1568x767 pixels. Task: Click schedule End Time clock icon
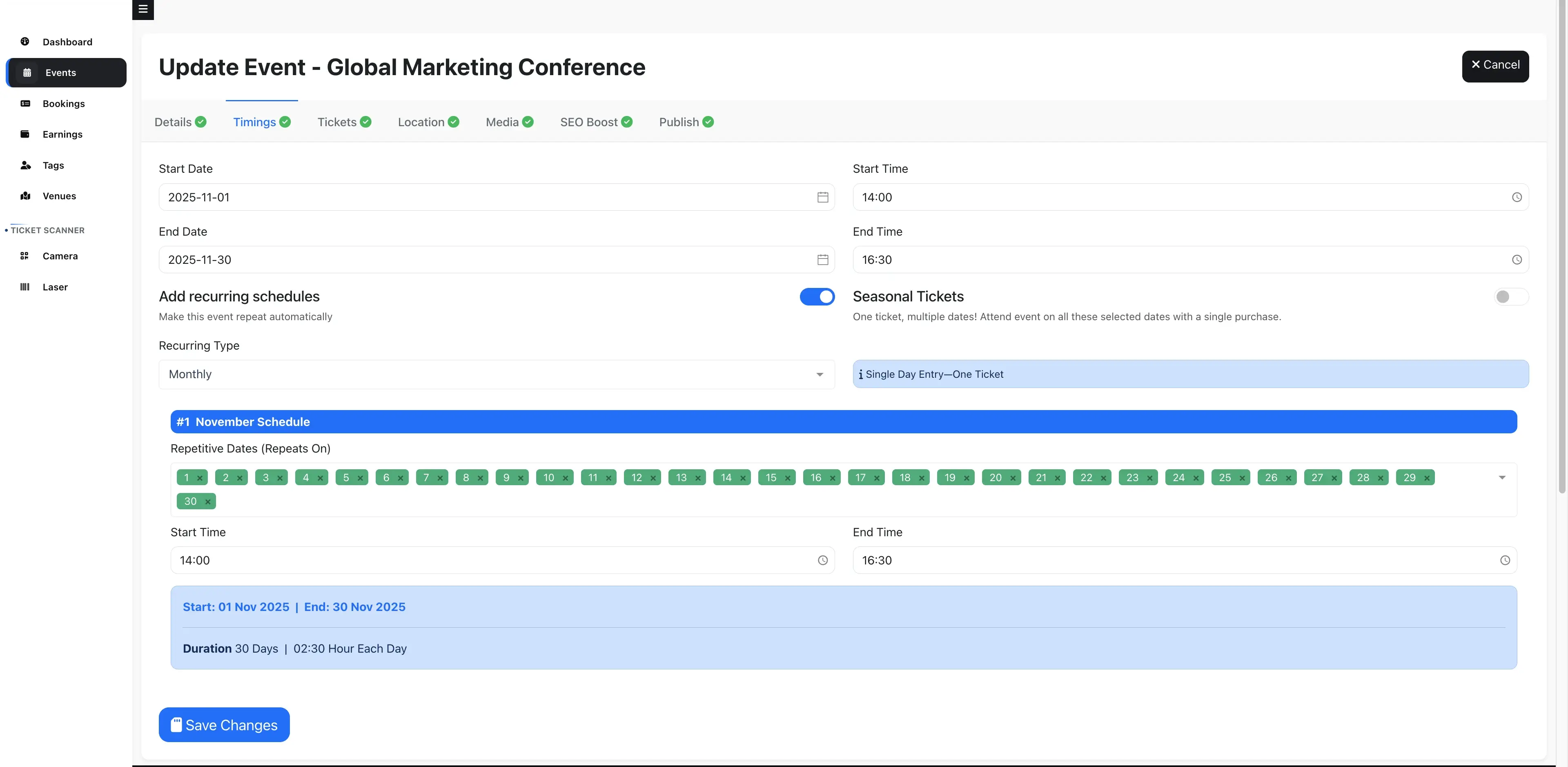tap(1505, 561)
